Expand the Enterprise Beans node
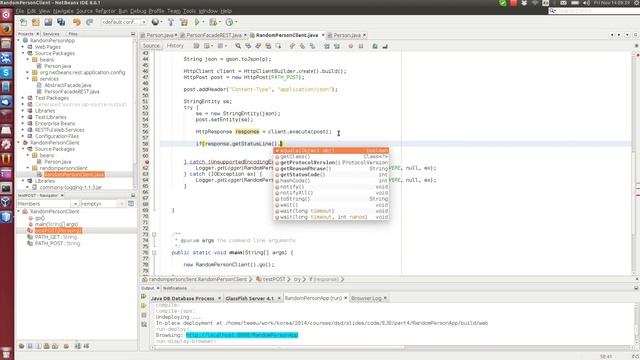The width and height of the screenshot is (640, 360). [23, 123]
